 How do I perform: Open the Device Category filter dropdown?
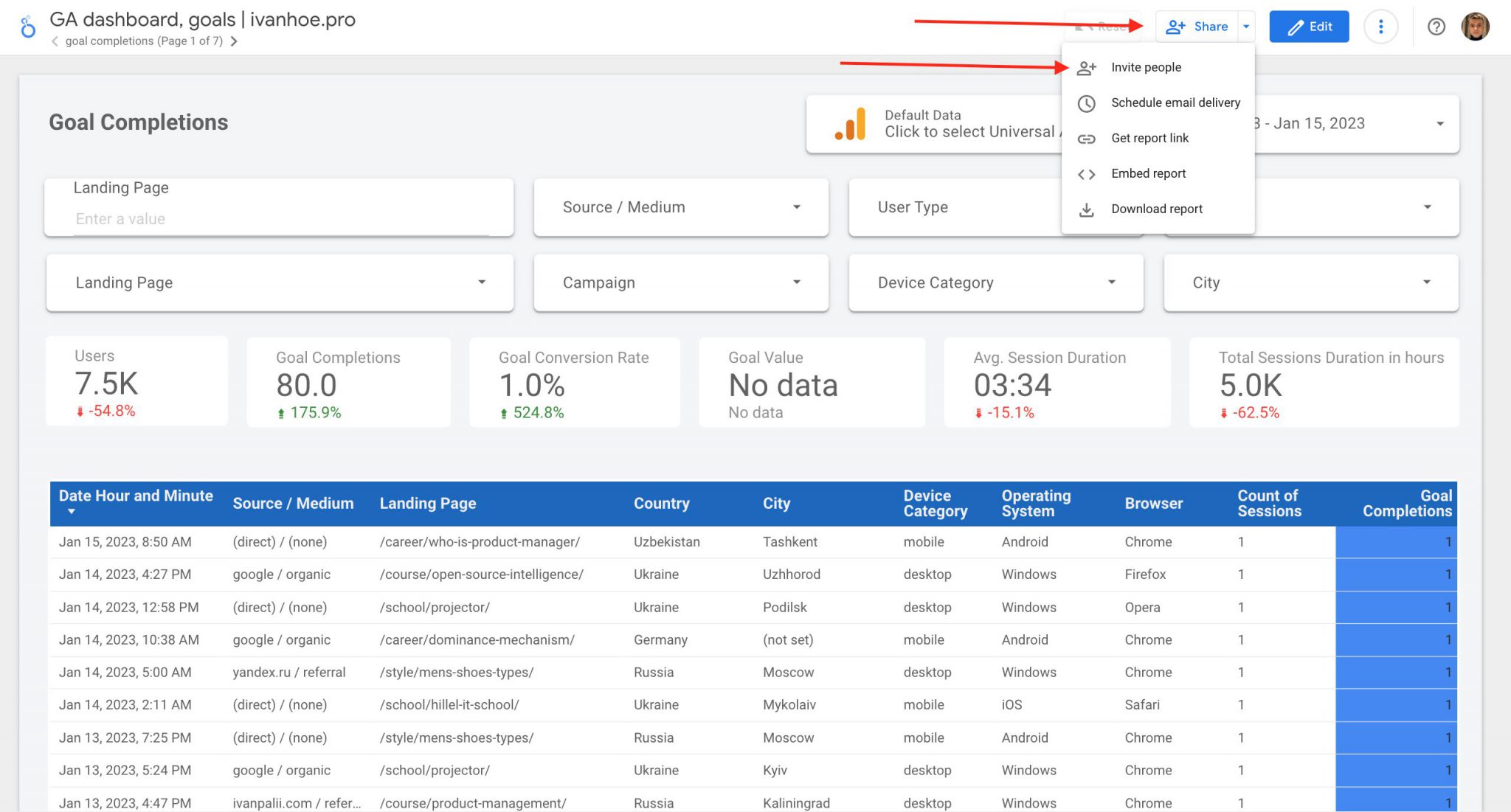[995, 282]
